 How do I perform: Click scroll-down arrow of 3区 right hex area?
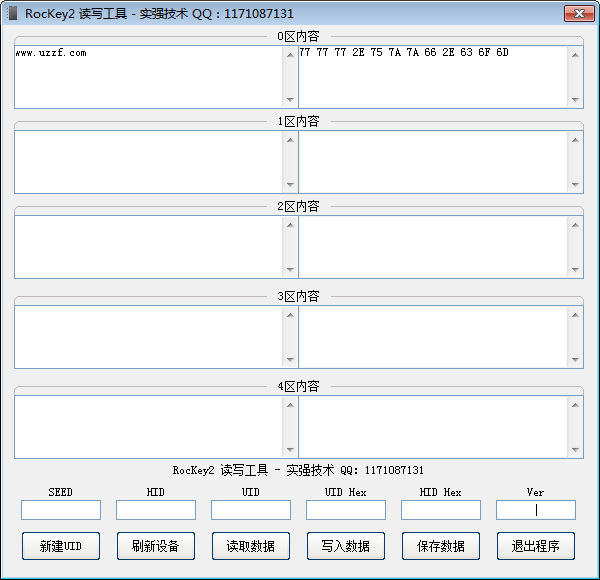point(575,359)
